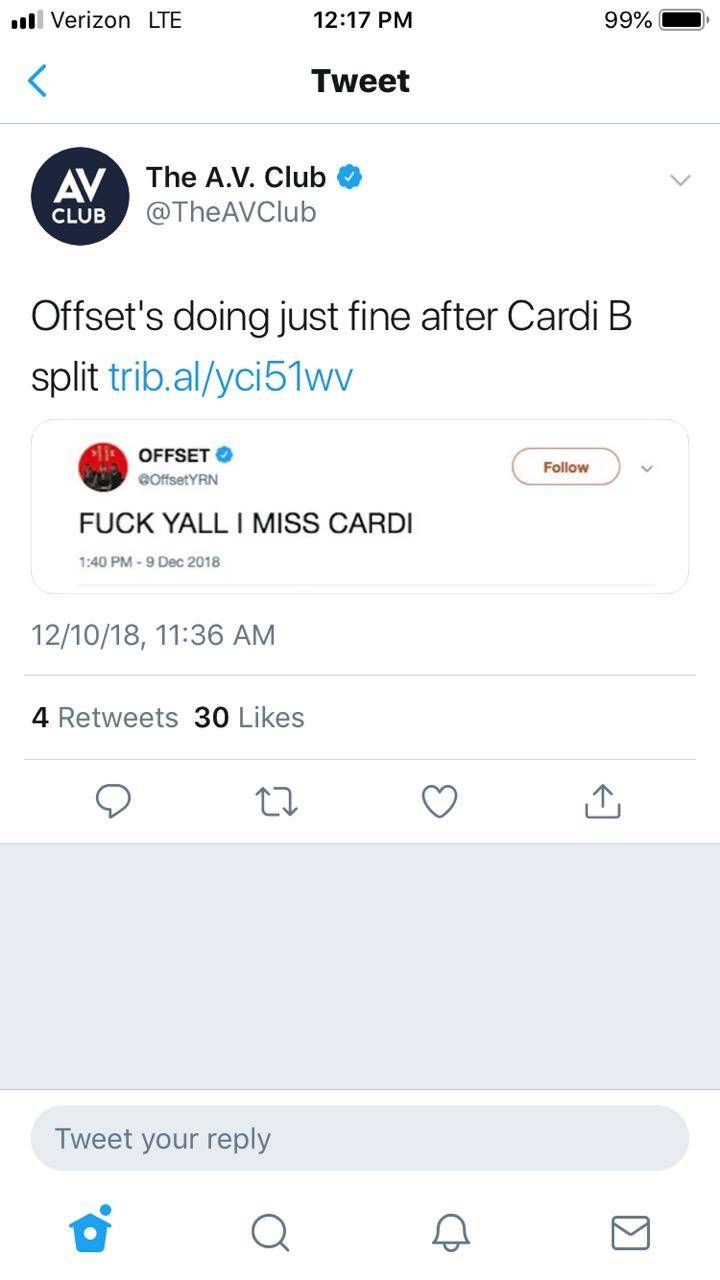Go to the Home tab
Screen dimensions: 720x1280
tap(91, 1231)
